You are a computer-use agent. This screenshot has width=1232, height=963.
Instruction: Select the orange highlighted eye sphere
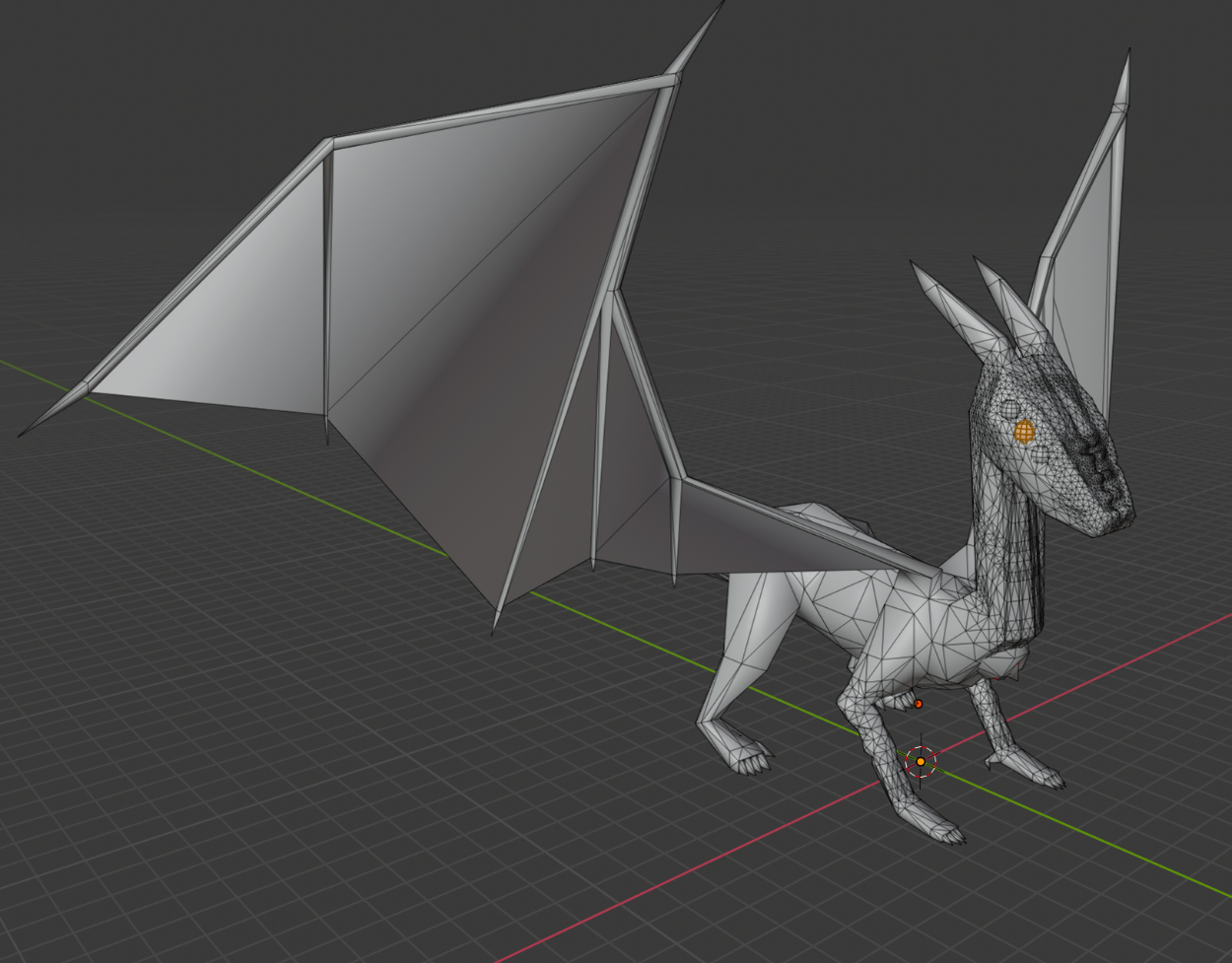1024,430
